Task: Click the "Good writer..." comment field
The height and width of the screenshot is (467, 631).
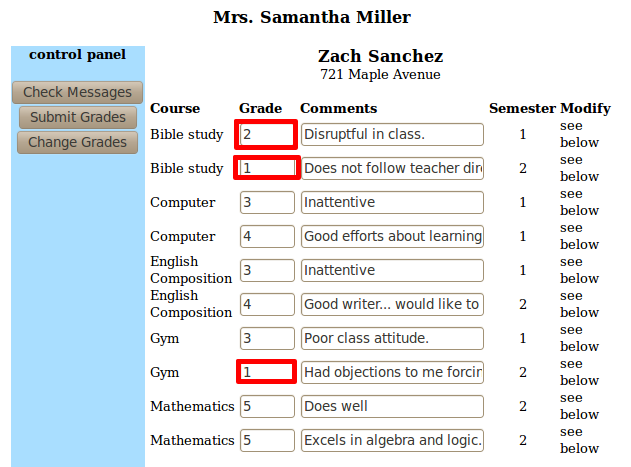Action: (x=392, y=304)
